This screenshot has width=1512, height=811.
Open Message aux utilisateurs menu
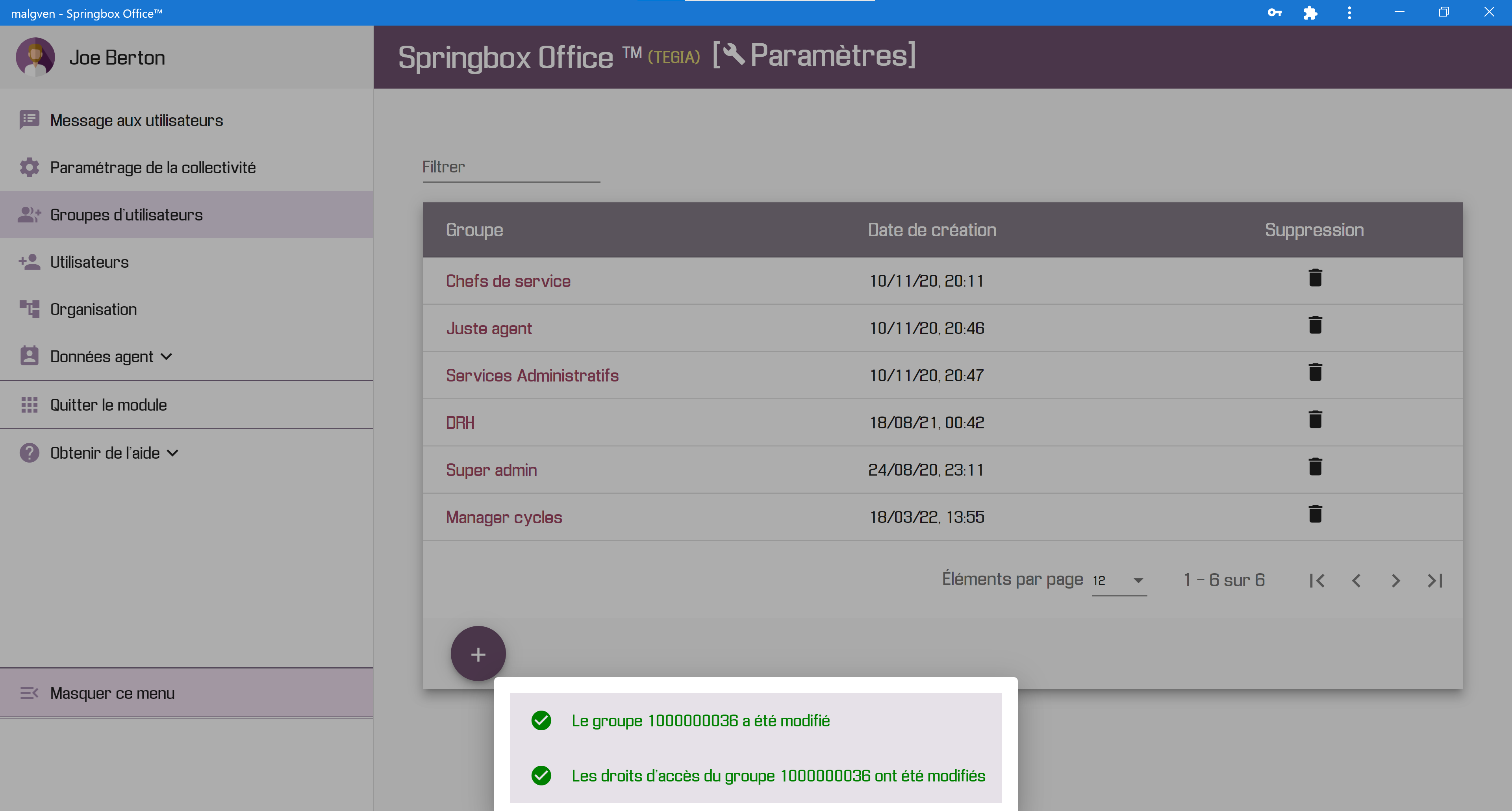(x=187, y=120)
